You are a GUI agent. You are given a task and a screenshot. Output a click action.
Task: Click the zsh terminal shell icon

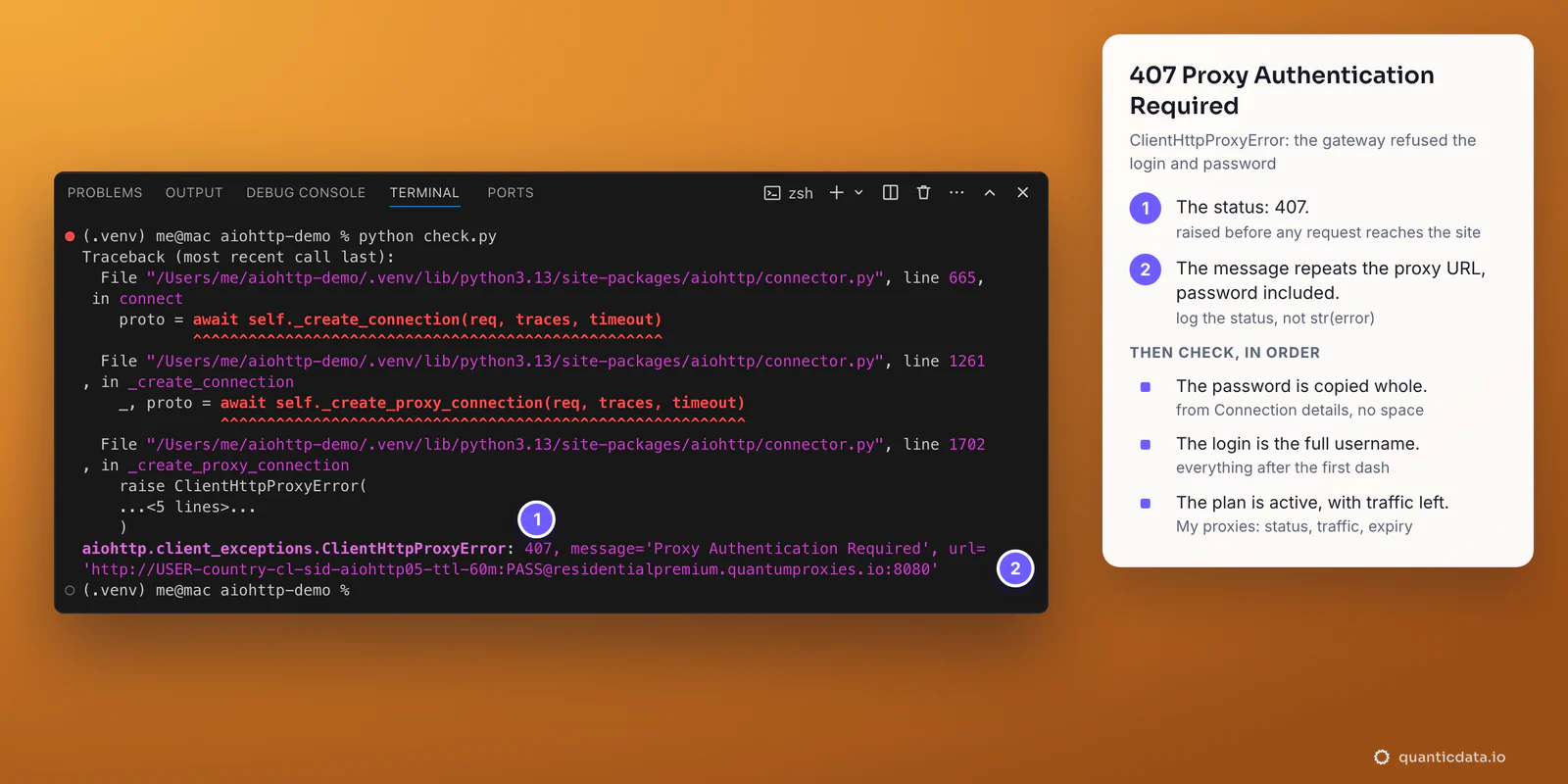pos(772,193)
